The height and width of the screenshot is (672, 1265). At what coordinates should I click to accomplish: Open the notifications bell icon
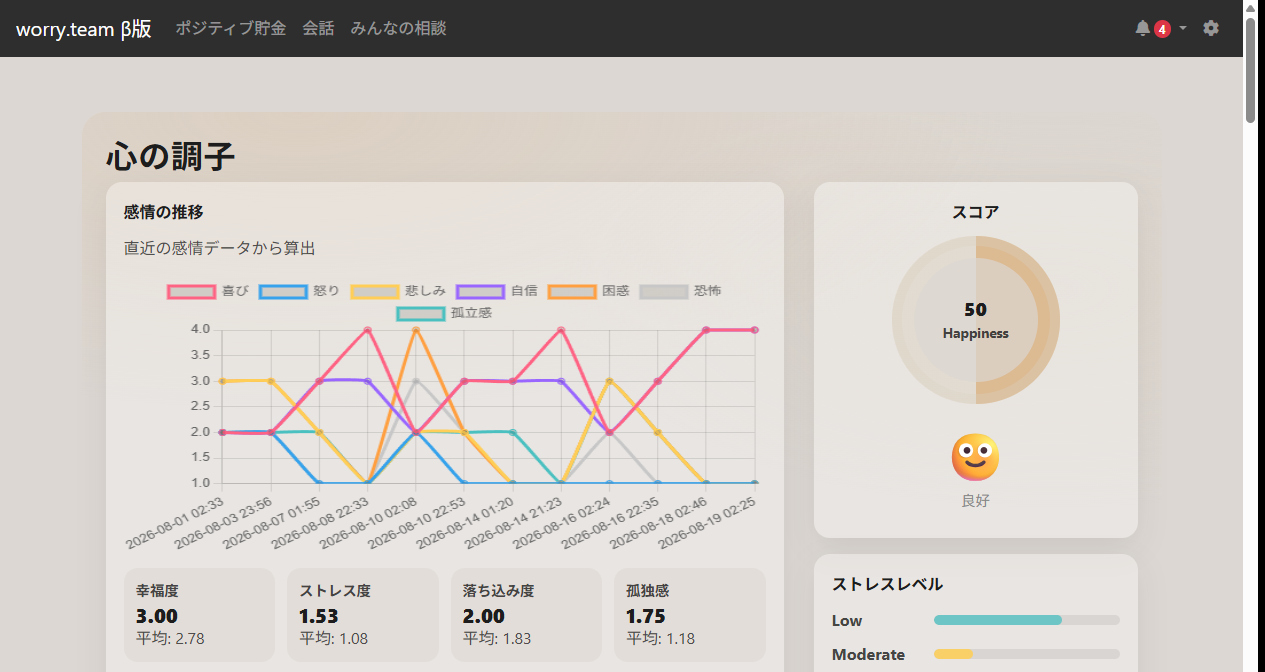[1142, 28]
